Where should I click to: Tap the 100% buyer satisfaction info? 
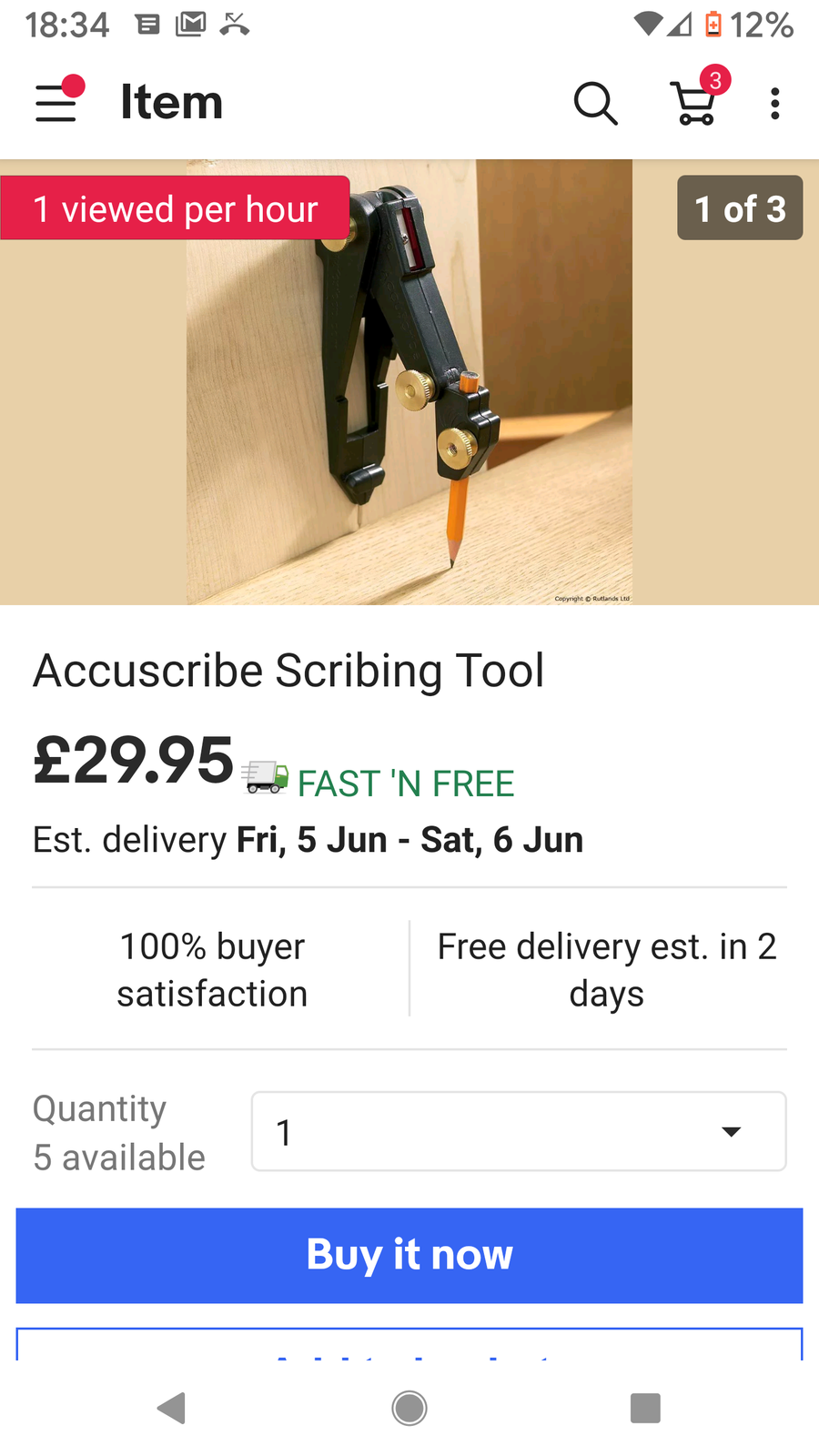point(212,970)
